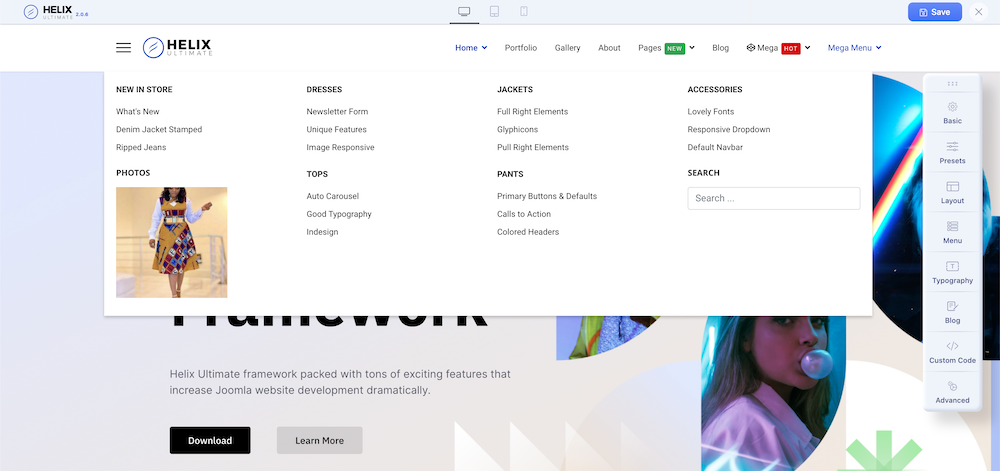Go to the About menu item
This screenshot has height=471, width=1000.
(609, 48)
